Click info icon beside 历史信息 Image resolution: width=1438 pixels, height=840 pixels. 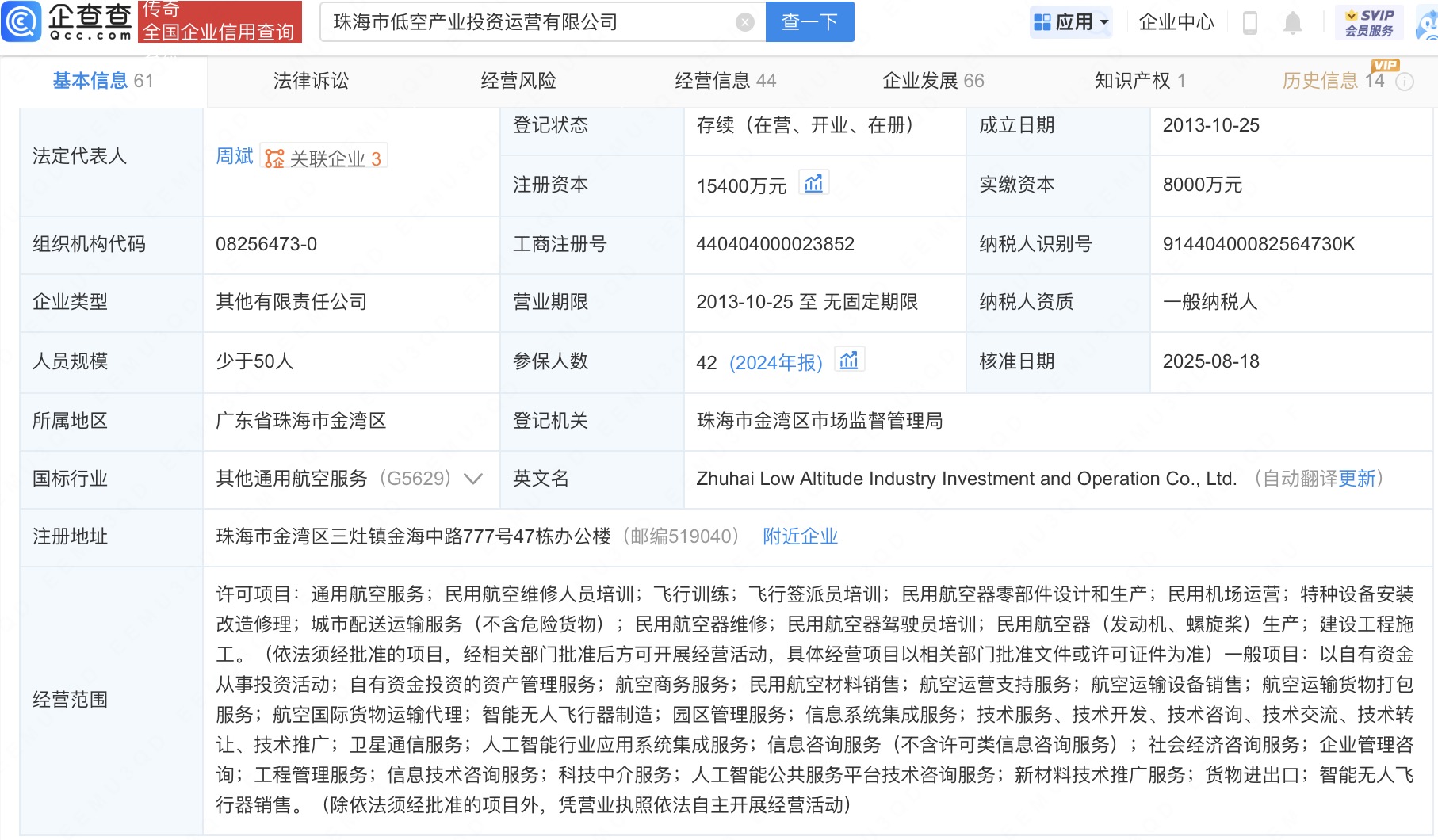tap(1405, 82)
